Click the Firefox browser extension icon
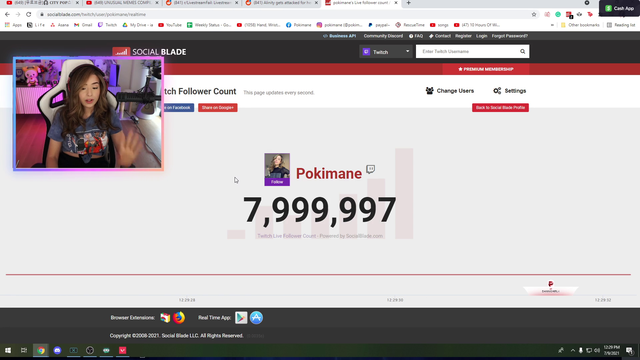 (179, 318)
